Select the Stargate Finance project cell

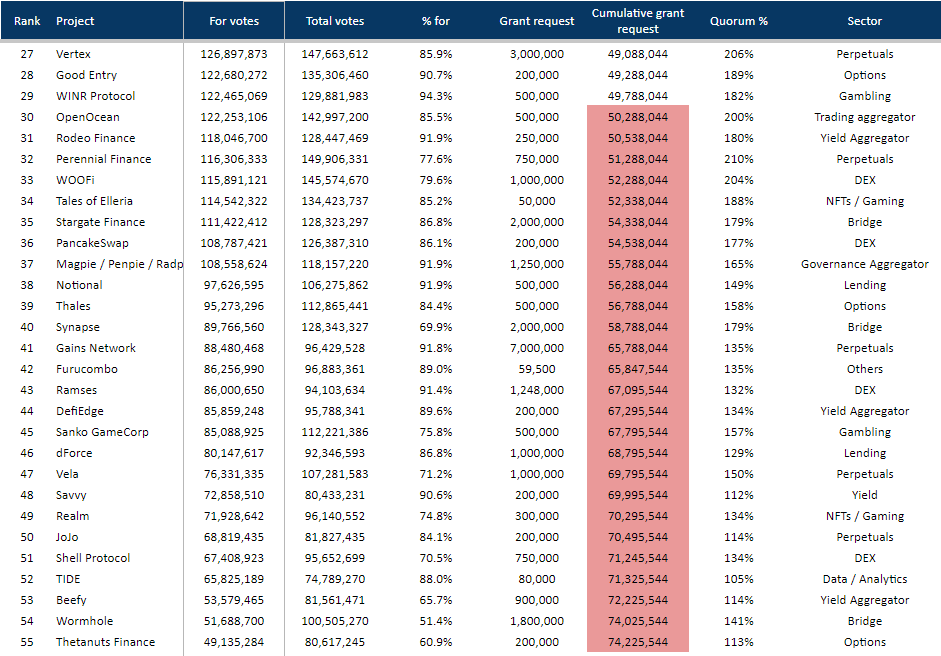pos(100,222)
